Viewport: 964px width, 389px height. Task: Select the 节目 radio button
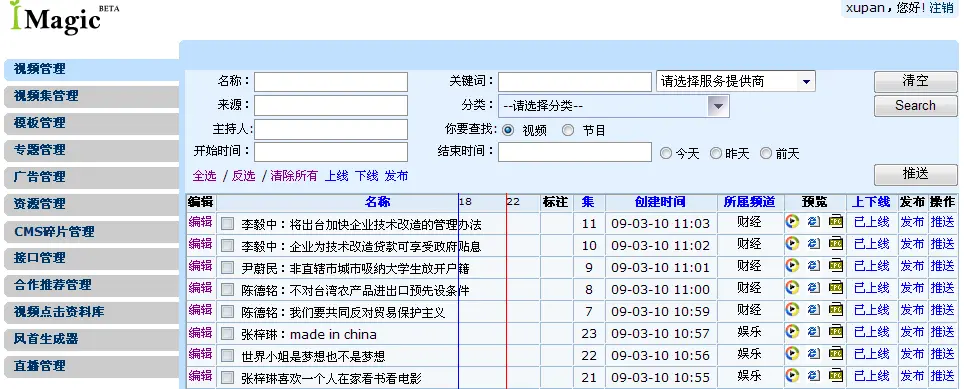point(568,130)
